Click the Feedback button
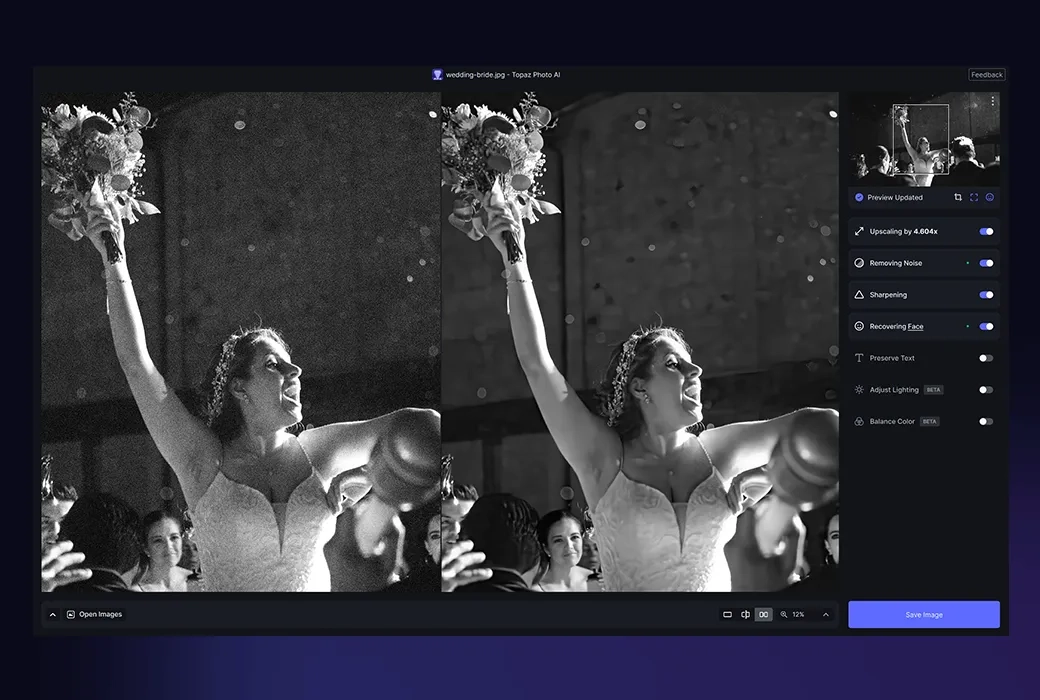 tap(987, 74)
